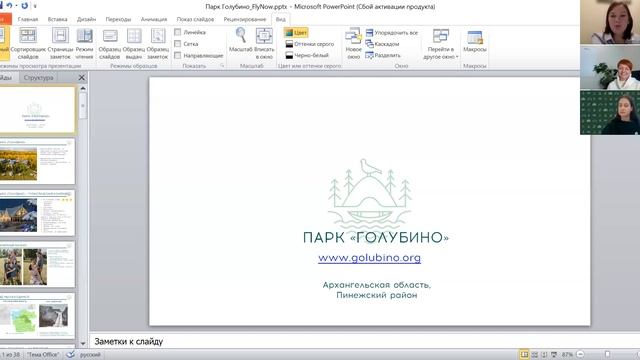Click Move Split (Разделить)
The height and width of the screenshot is (360, 640).
click(x=383, y=55)
